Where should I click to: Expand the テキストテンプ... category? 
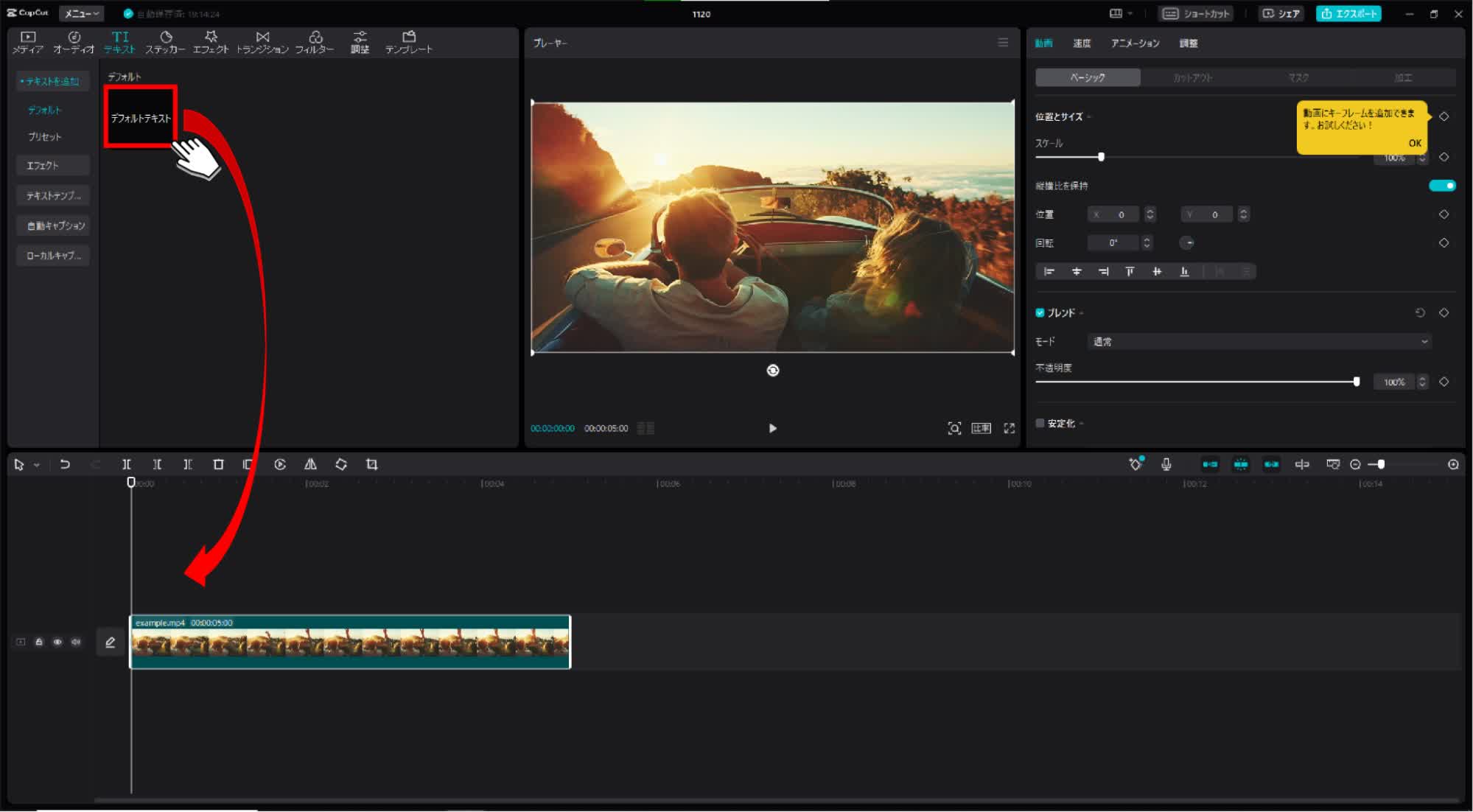[52, 196]
